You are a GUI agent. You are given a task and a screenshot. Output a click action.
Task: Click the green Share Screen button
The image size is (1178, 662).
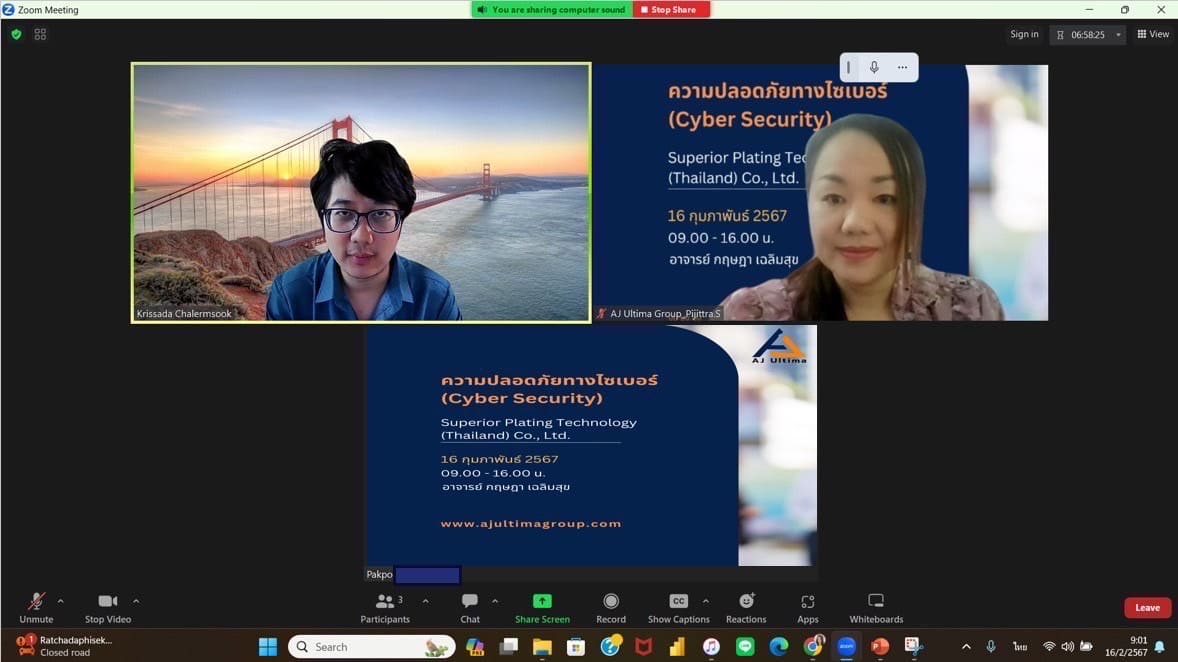click(x=542, y=608)
